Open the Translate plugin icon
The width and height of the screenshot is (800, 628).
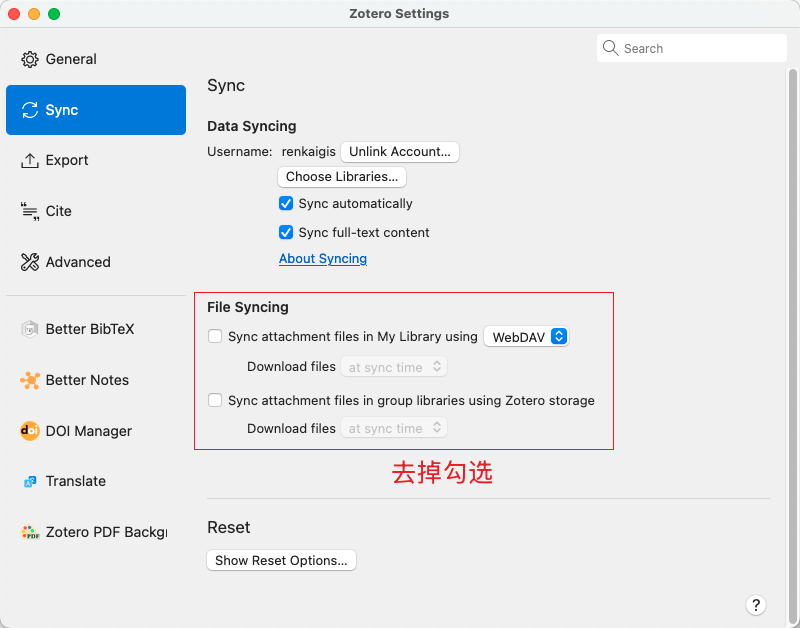30,481
